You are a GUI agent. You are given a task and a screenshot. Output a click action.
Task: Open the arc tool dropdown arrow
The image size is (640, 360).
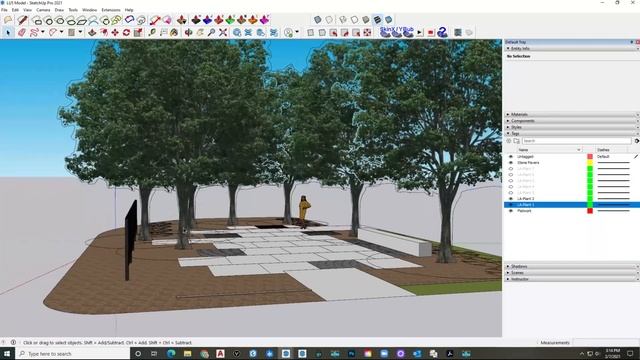(x=62, y=32)
